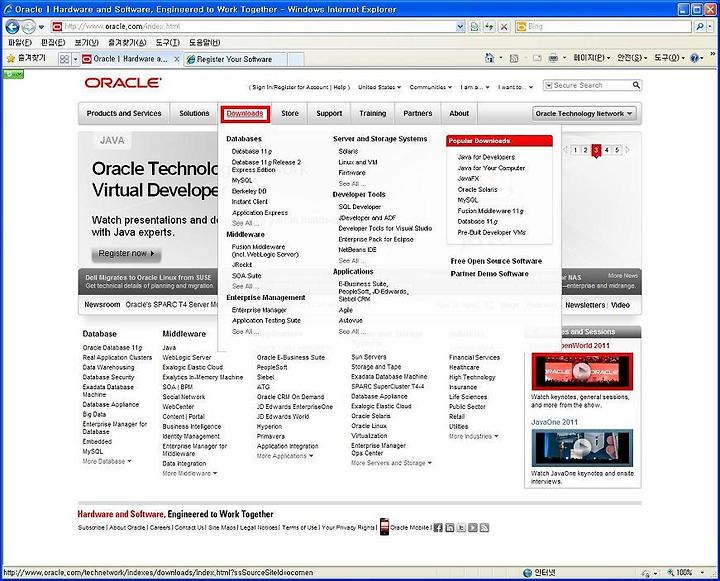Click the Stop loading X icon
Viewport: 720px width, 581px height.
[x=504, y=27]
